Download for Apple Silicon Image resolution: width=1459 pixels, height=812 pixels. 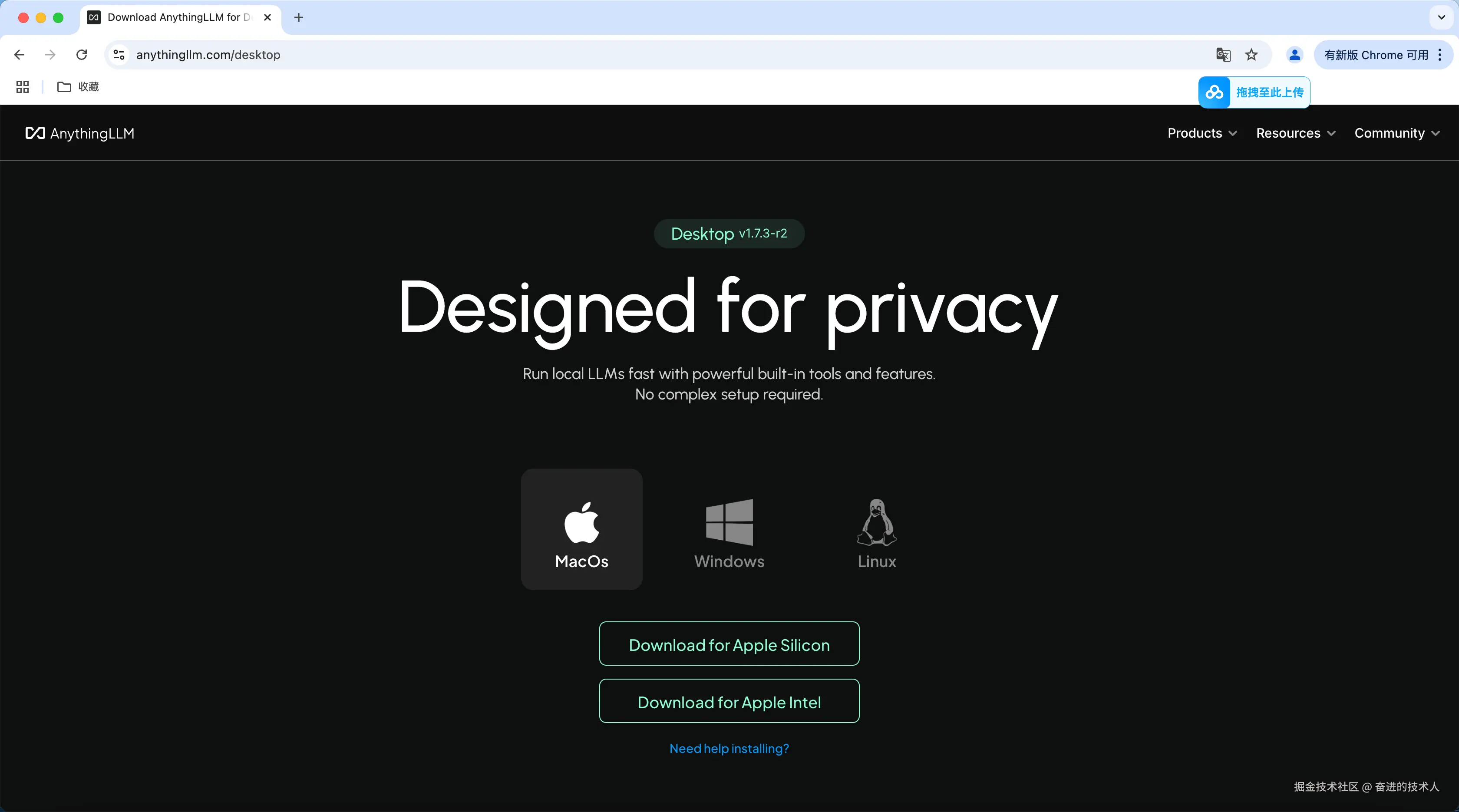(x=729, y=644)
